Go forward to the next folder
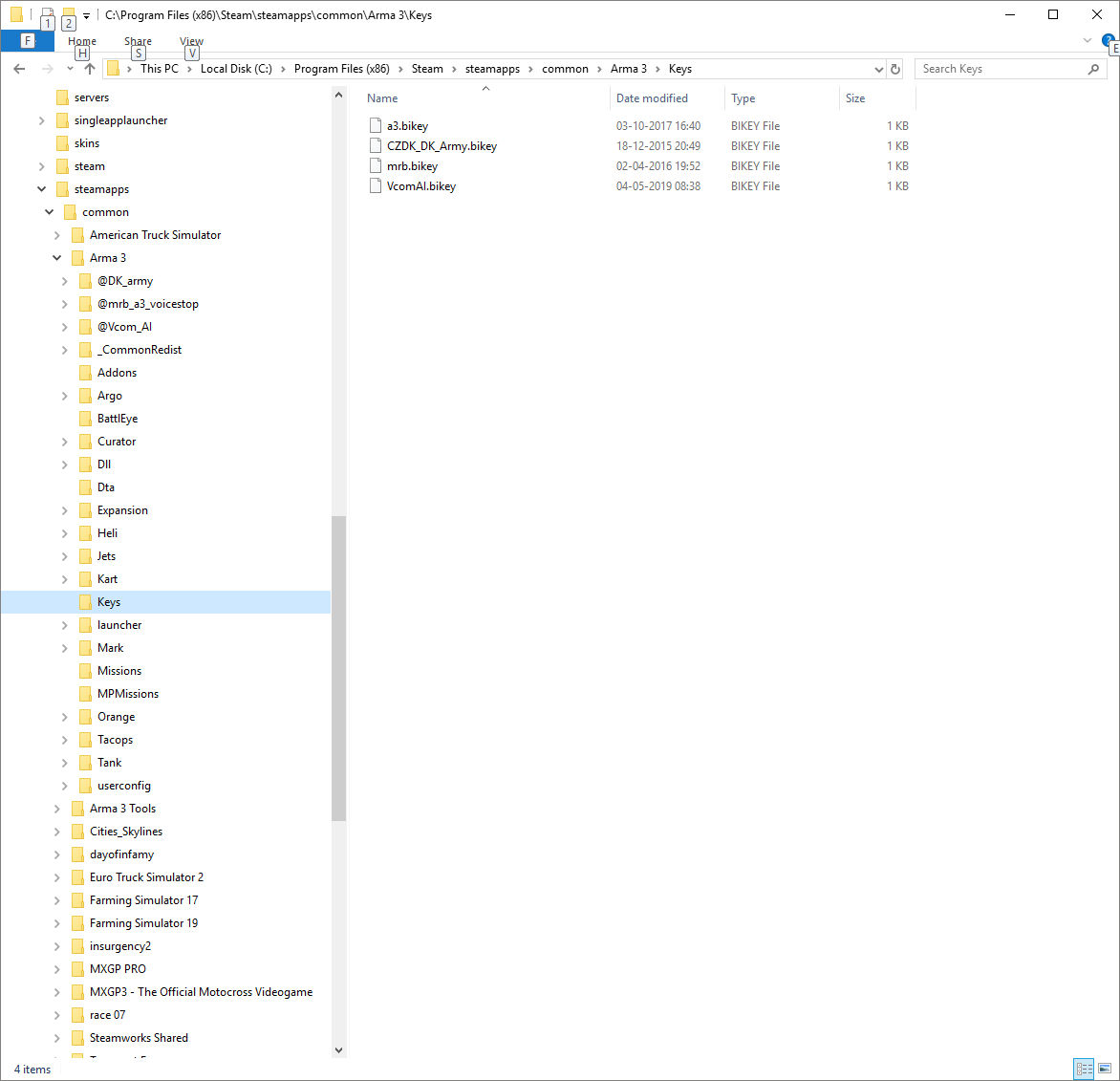Screen dimensions: 1120x1081 (47, 69)
